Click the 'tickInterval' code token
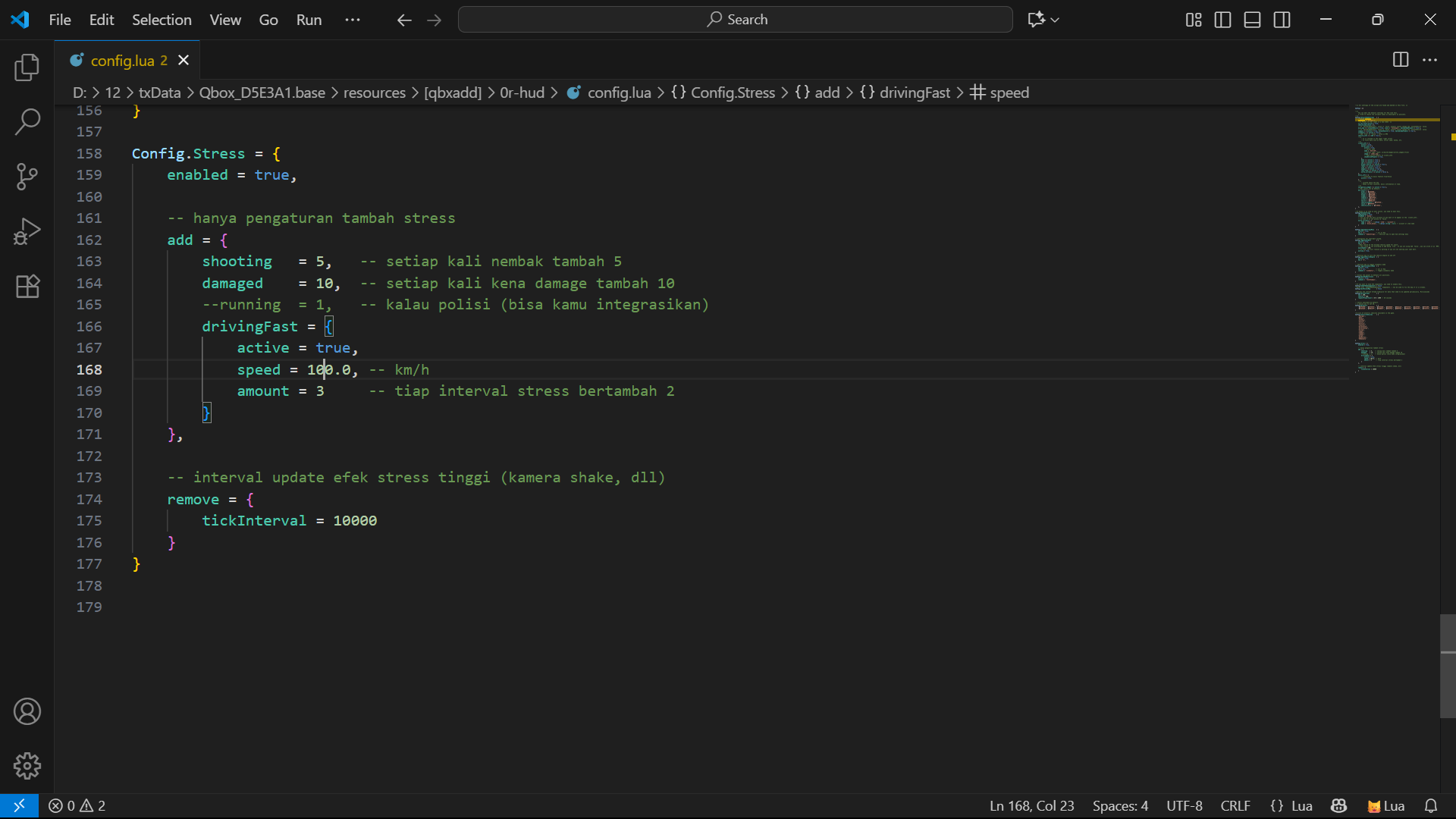 pos(254,520)
